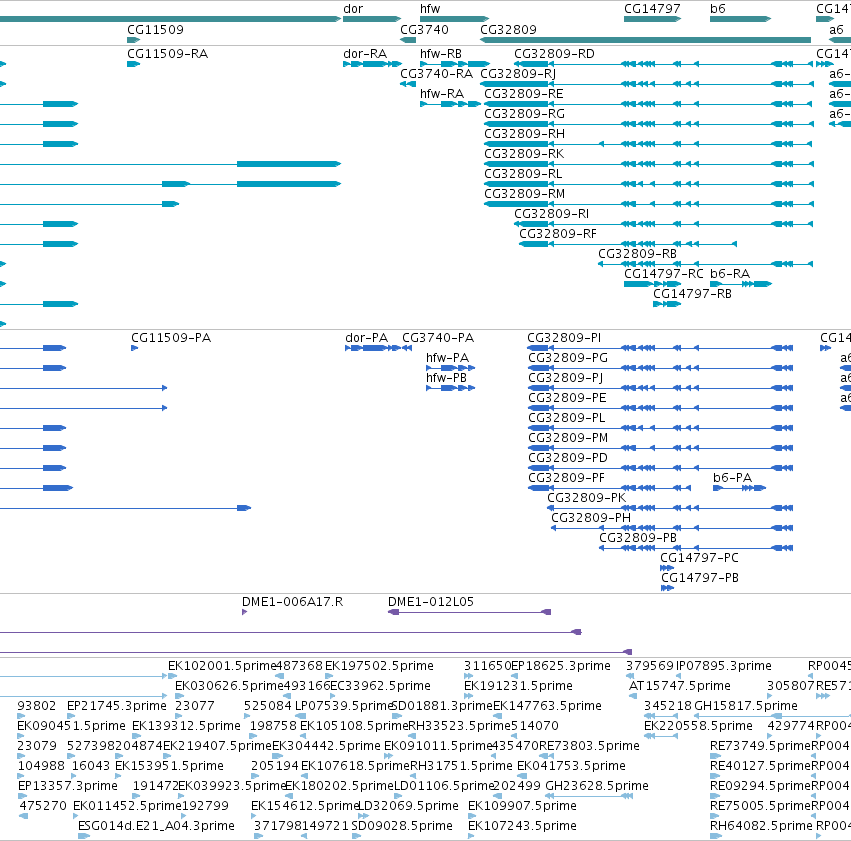Select EST EK102001.5prime label
The width and height of the screenshot is (851, 841).
click(223, 666)
